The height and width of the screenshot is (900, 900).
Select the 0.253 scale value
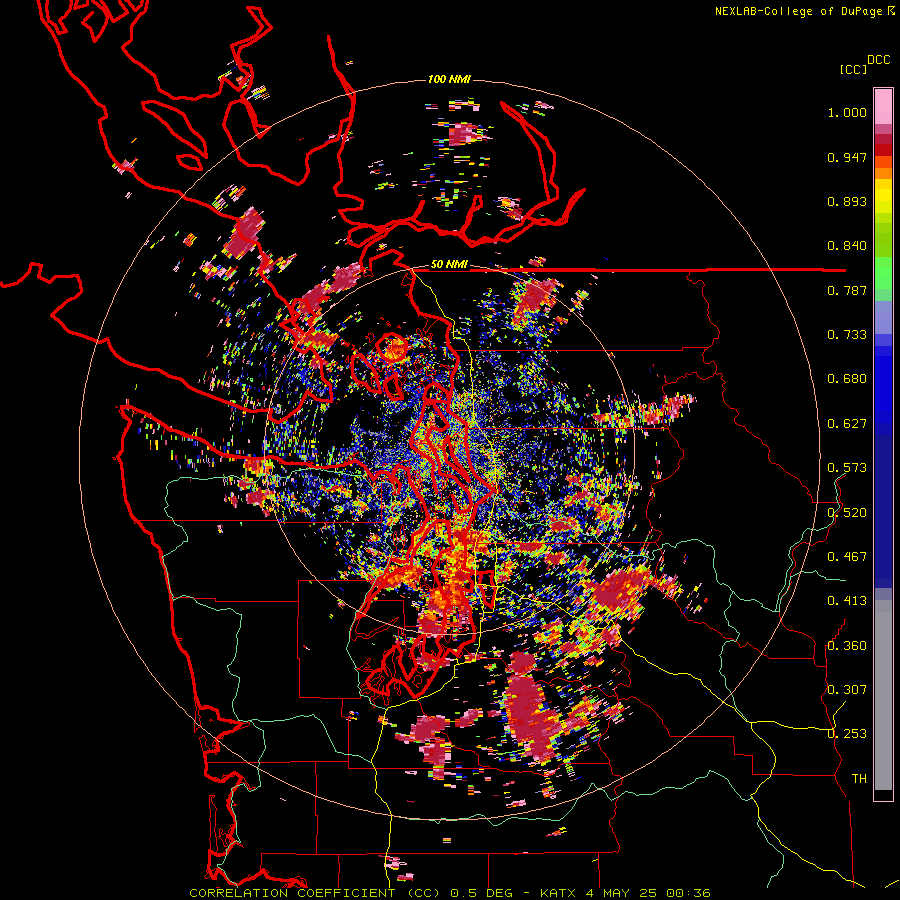(847, 734)
